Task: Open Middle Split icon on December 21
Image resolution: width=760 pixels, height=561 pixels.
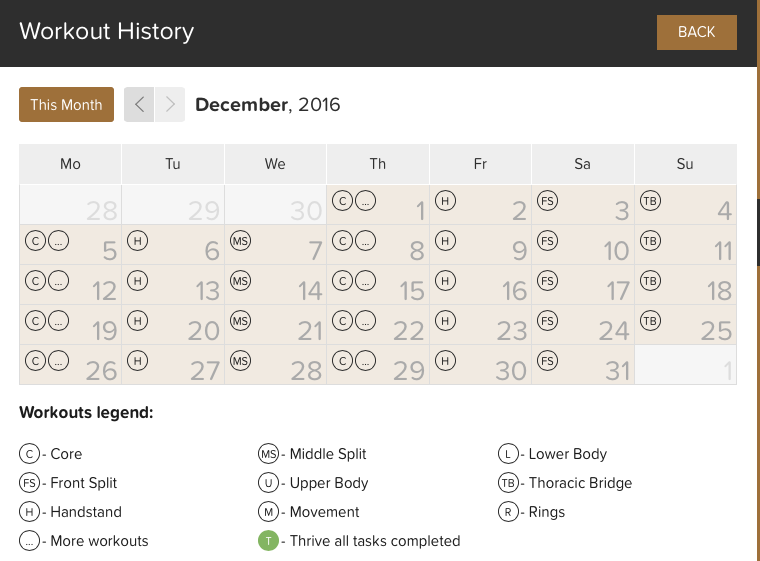Action: click(x=240, y=321)
